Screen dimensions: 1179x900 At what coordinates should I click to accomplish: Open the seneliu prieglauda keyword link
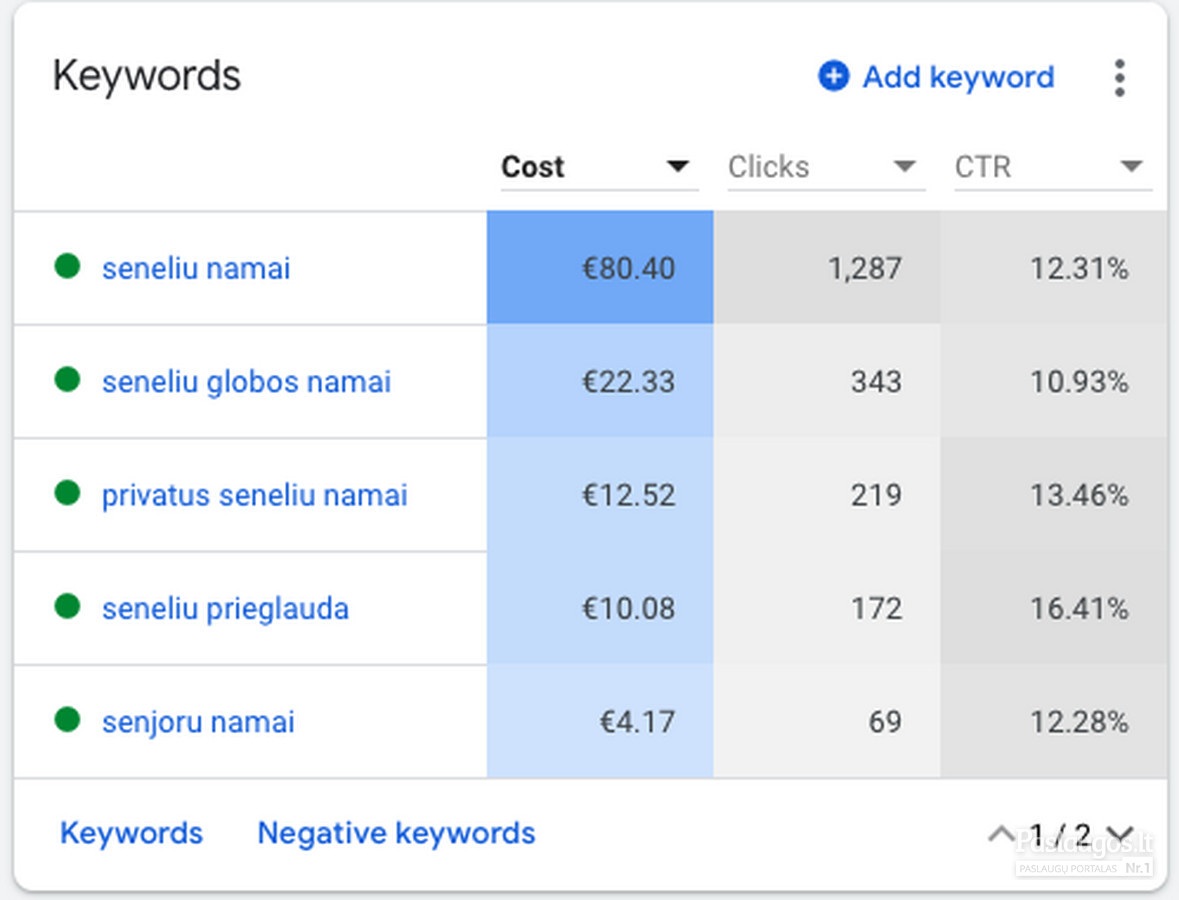tap(226, 609)
